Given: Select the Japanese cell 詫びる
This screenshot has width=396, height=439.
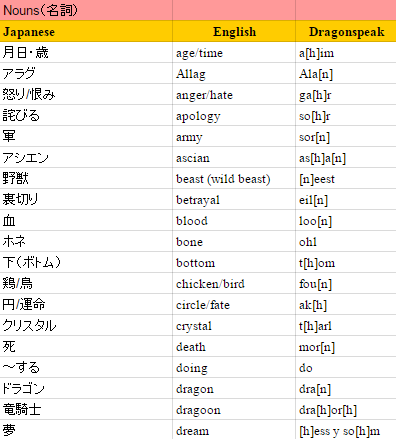Looking at the screenshot, I should (x=86, y=115).
